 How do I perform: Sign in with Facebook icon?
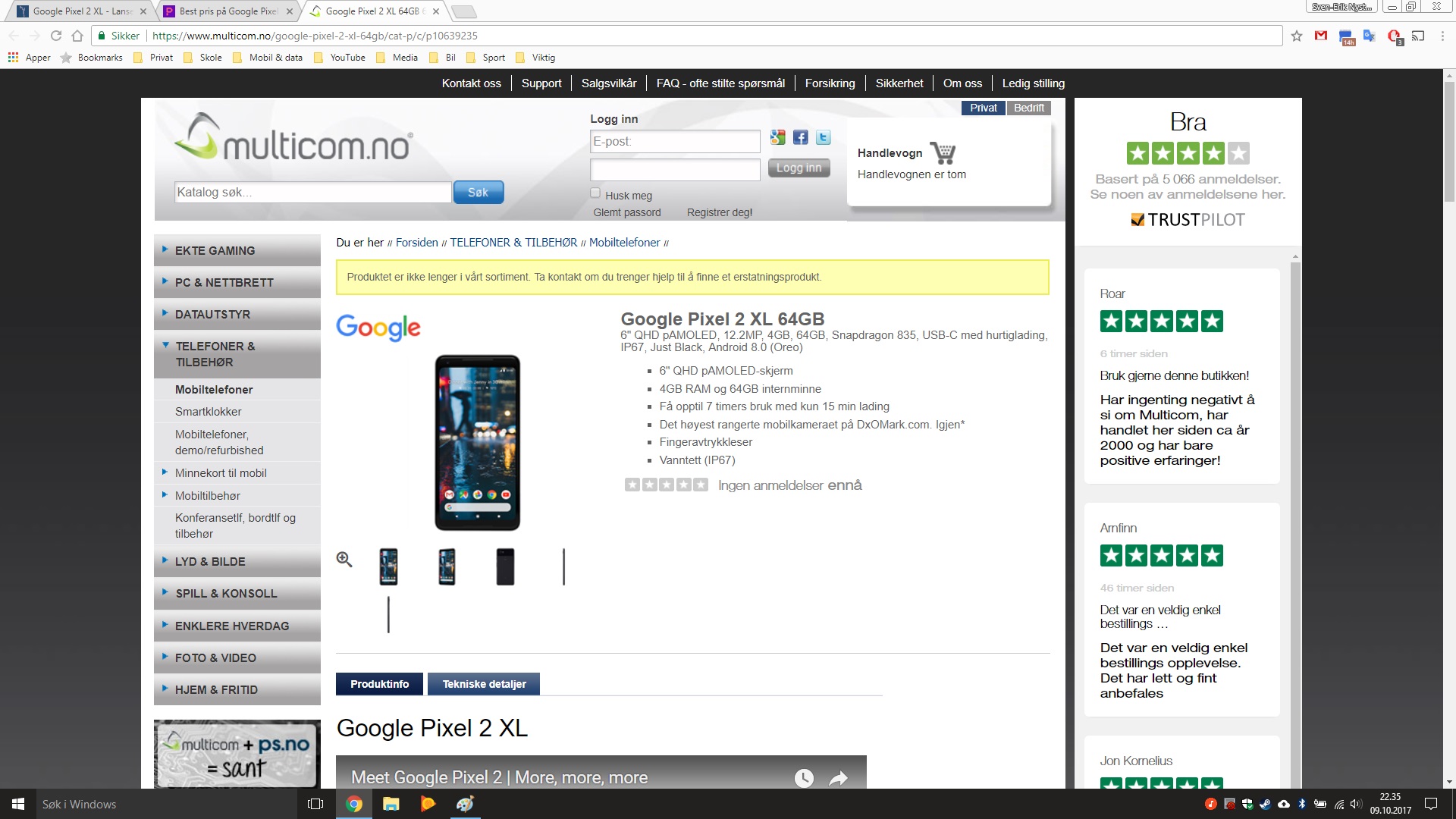(800, 137)
